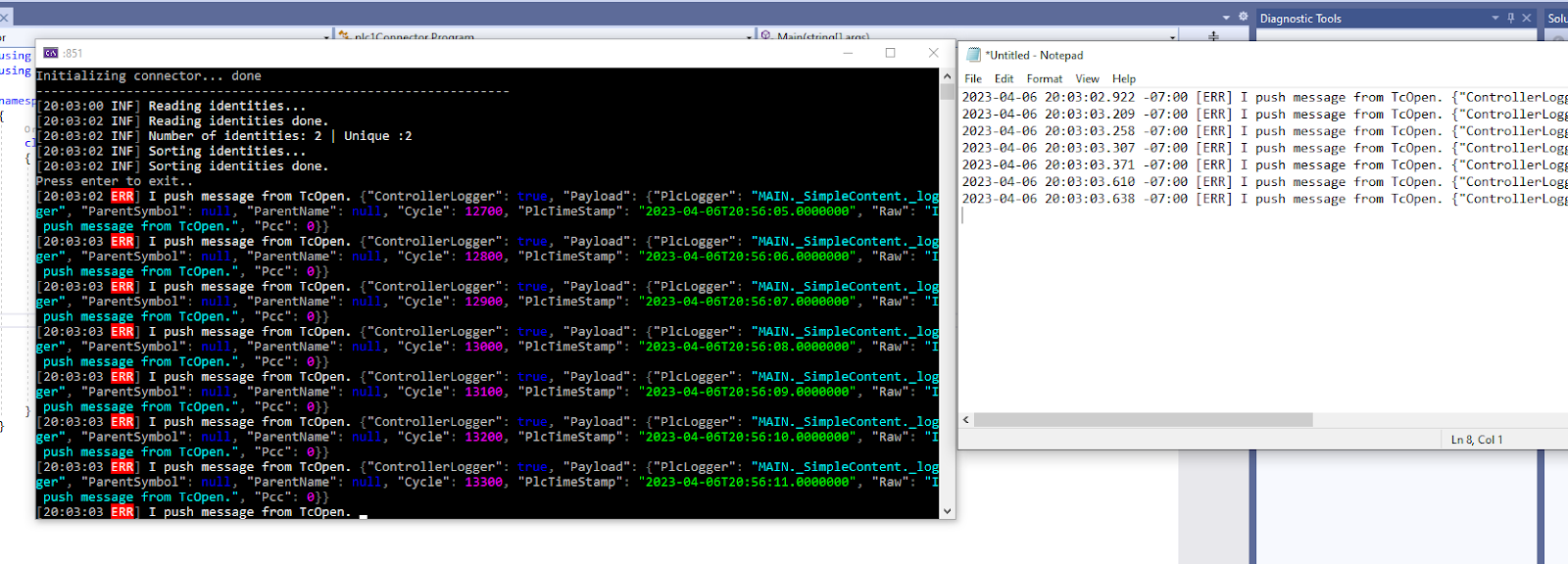This screenshot has width=1568, height=564.
Task: Click the editor split-window icon in Visual Studio
Action: click(1213, 36)
